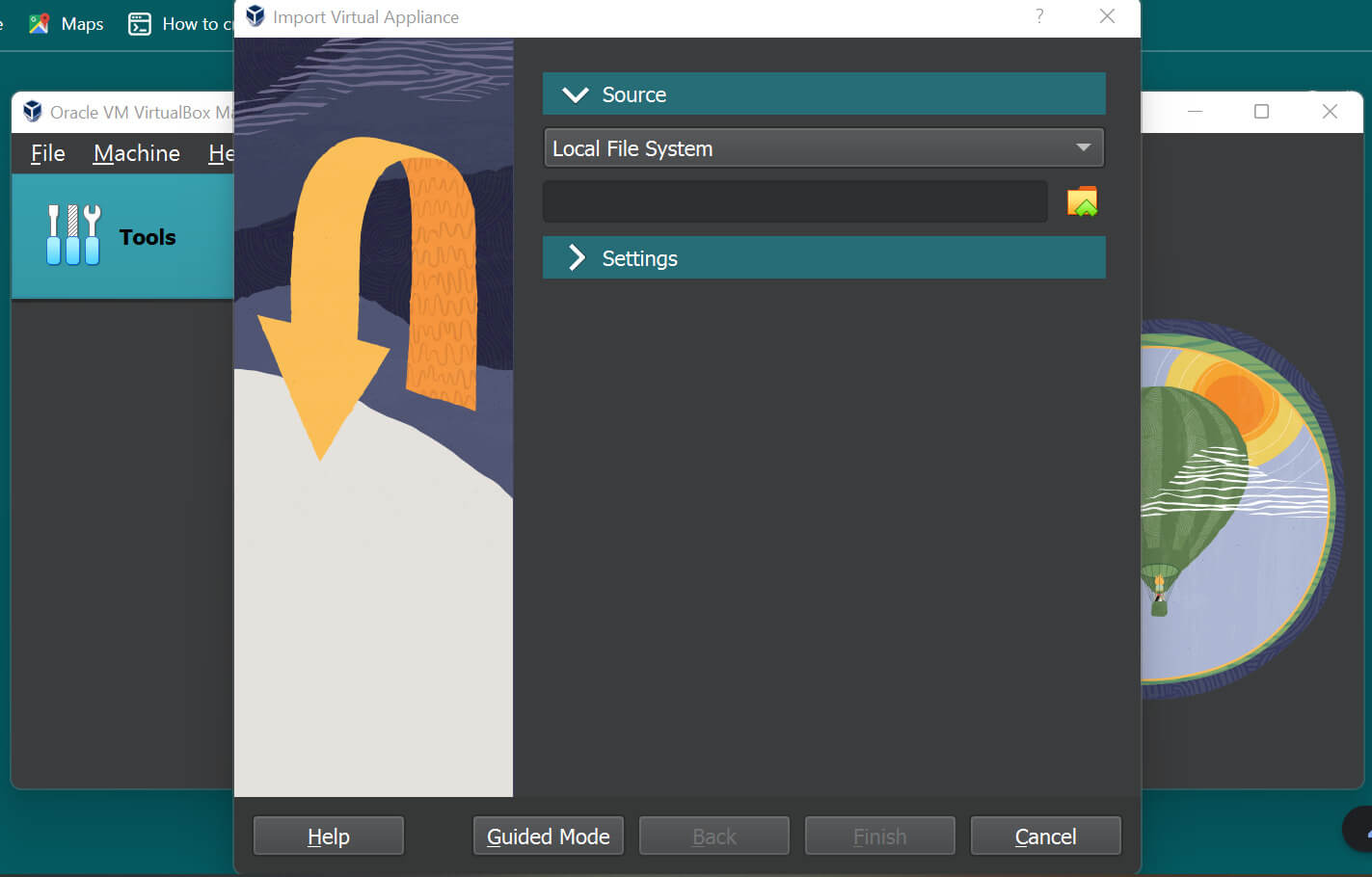Cancel the appliance import

pos(1045,836)
